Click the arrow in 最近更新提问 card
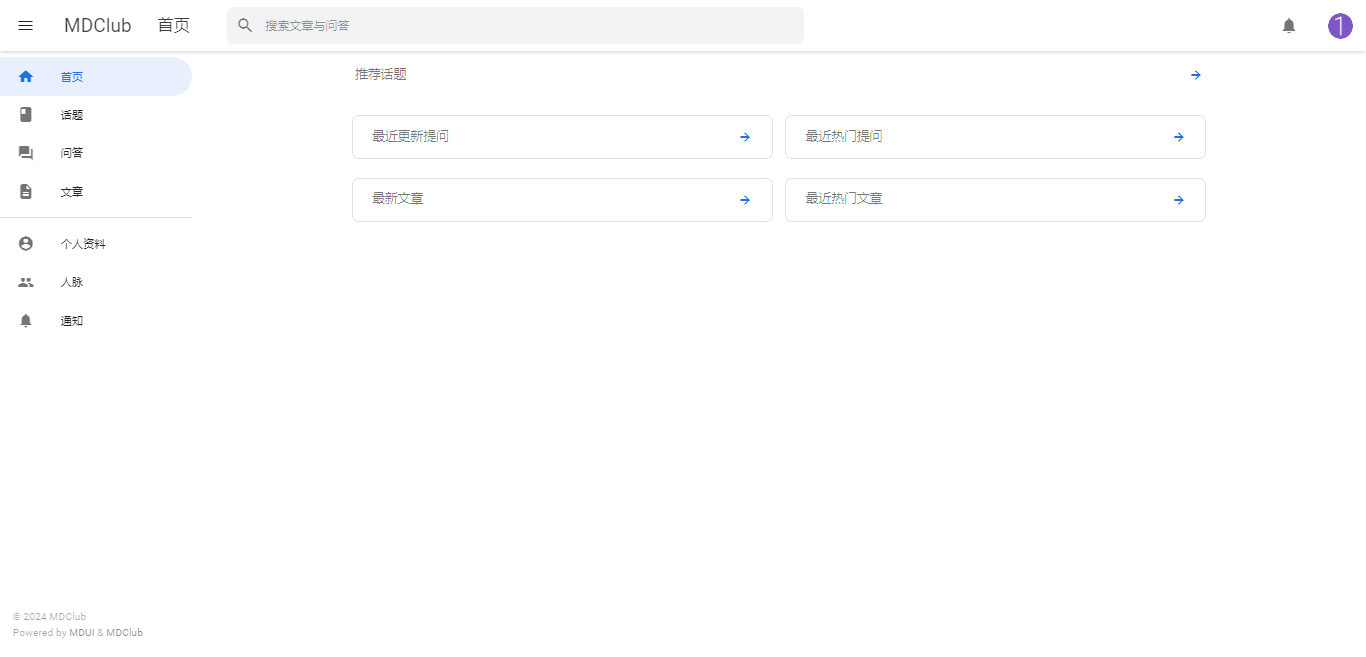Screen dimensions: 1366x657 [x=745, y=137]
